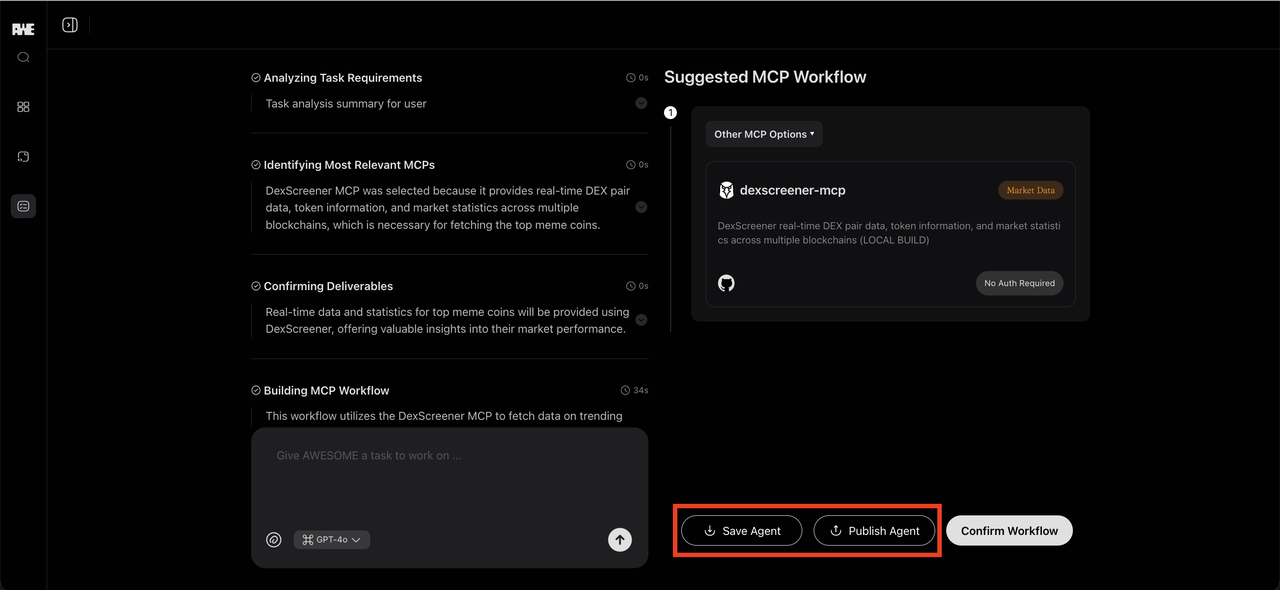Click the AWE logo in sidebar
Image resolution: width=1280 pixels, height=590 pixels.
click(23, 29)
